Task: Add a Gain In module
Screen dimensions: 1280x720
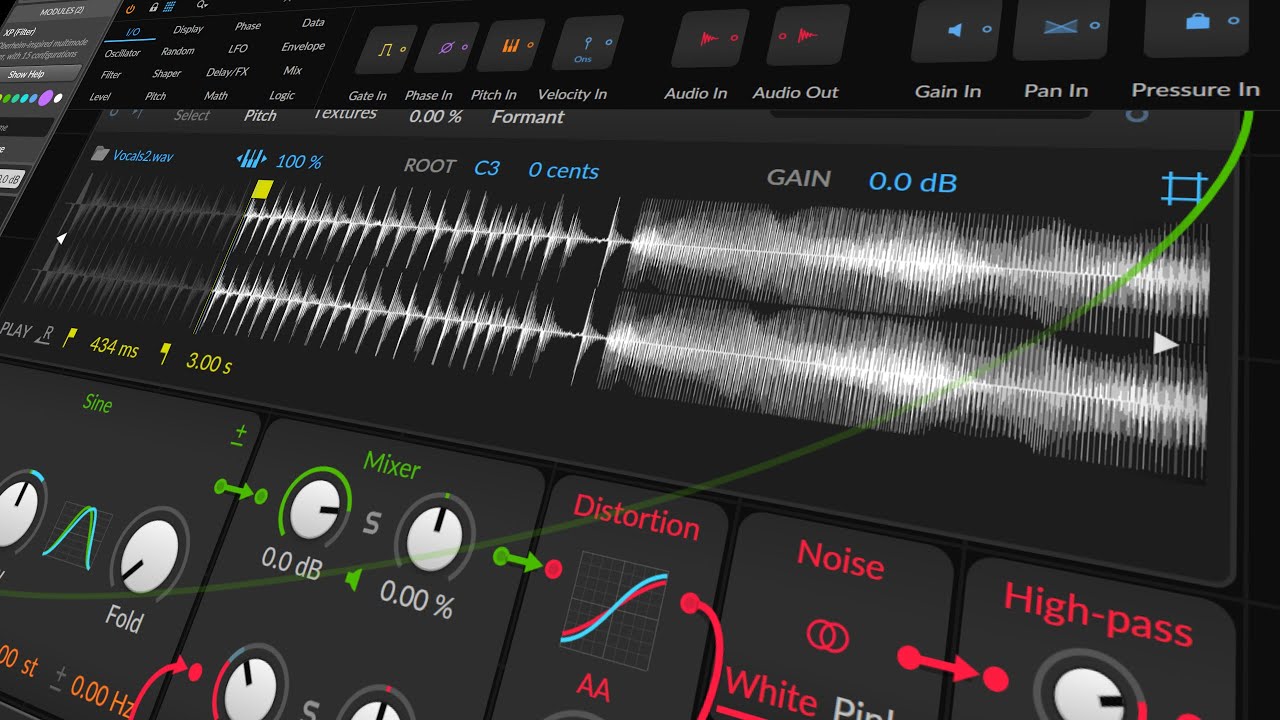Action: click(x=957, y=29)
